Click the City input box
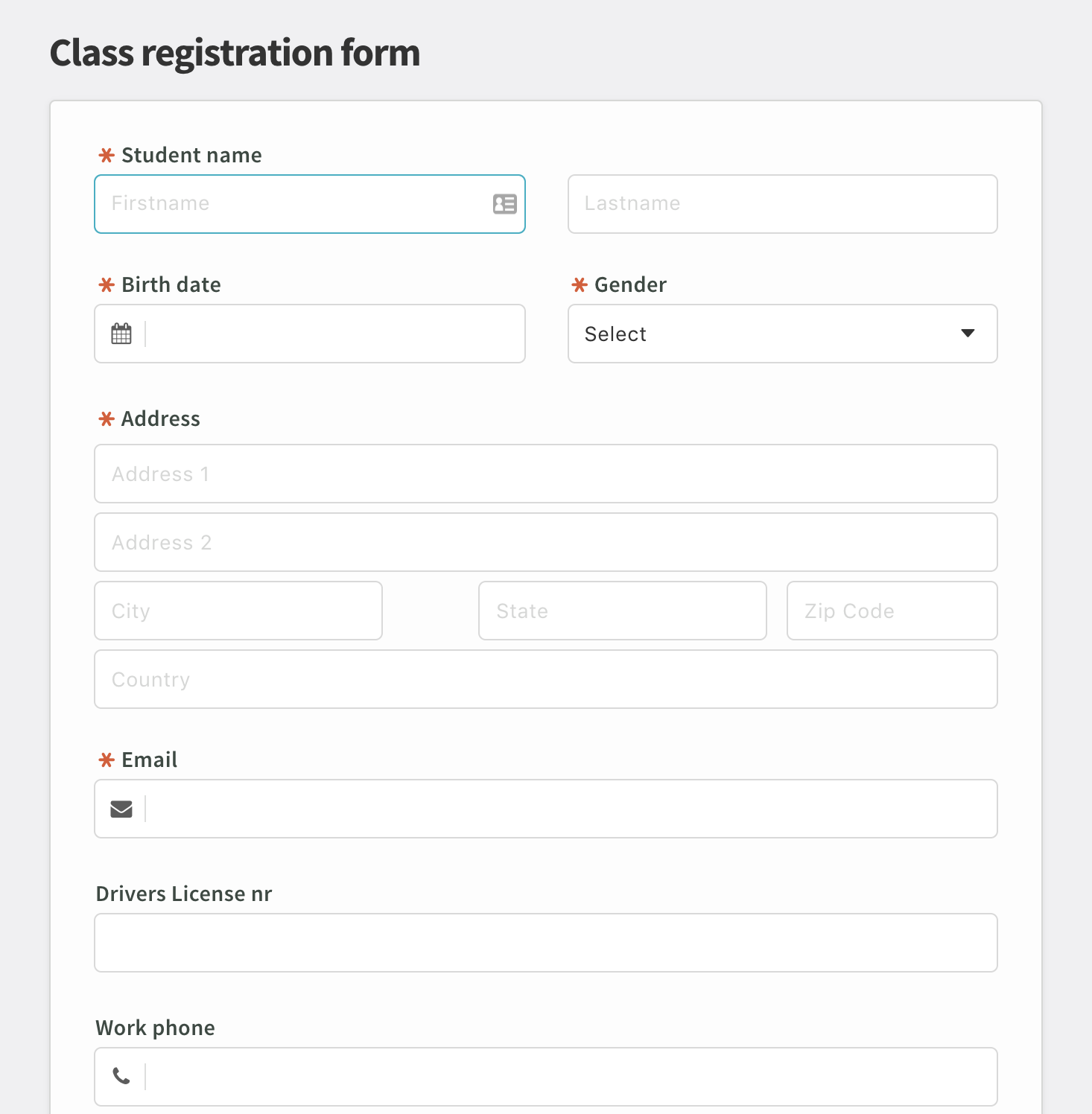Viewport: 1092px width, 1114px height. coord(238,611)
